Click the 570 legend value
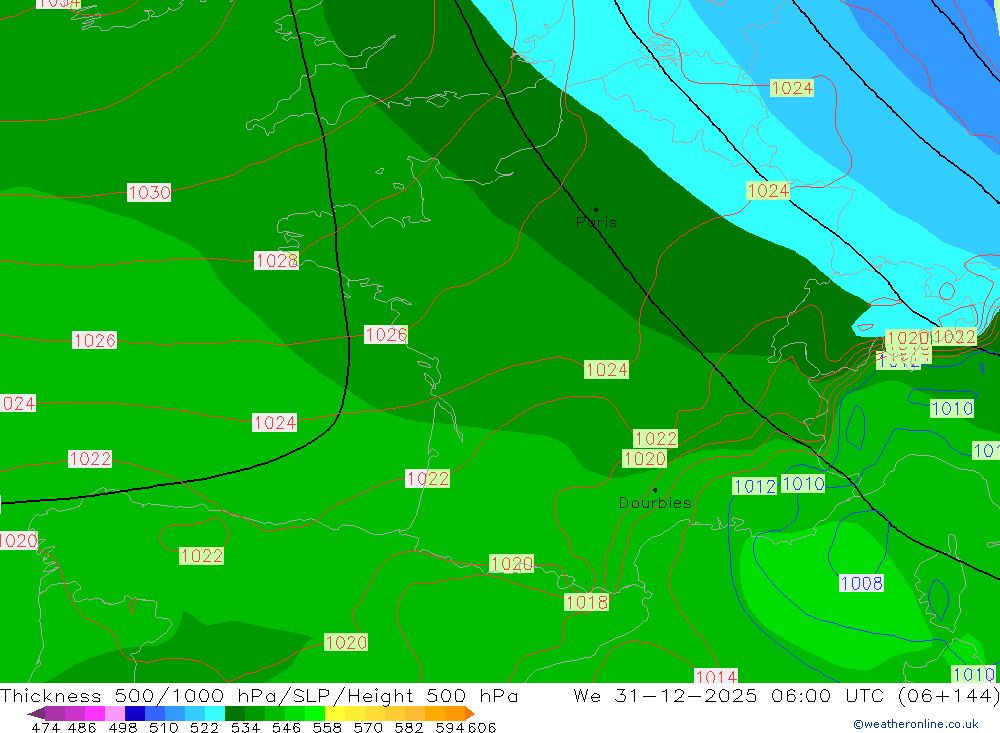 click(368, 727)
